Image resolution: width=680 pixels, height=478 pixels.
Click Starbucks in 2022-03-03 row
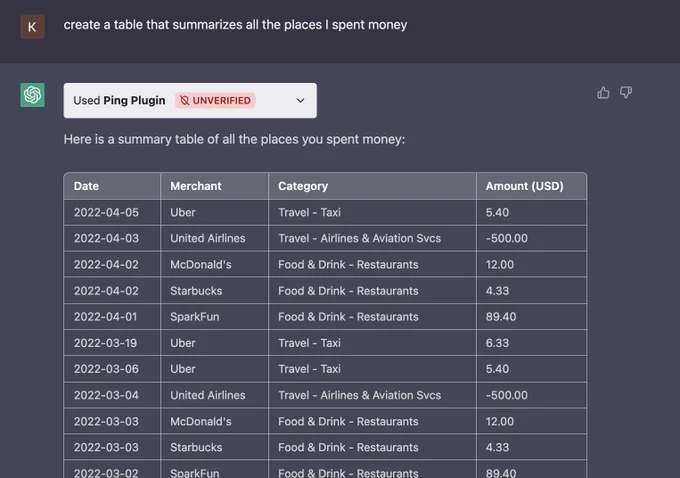click(196, 448)
